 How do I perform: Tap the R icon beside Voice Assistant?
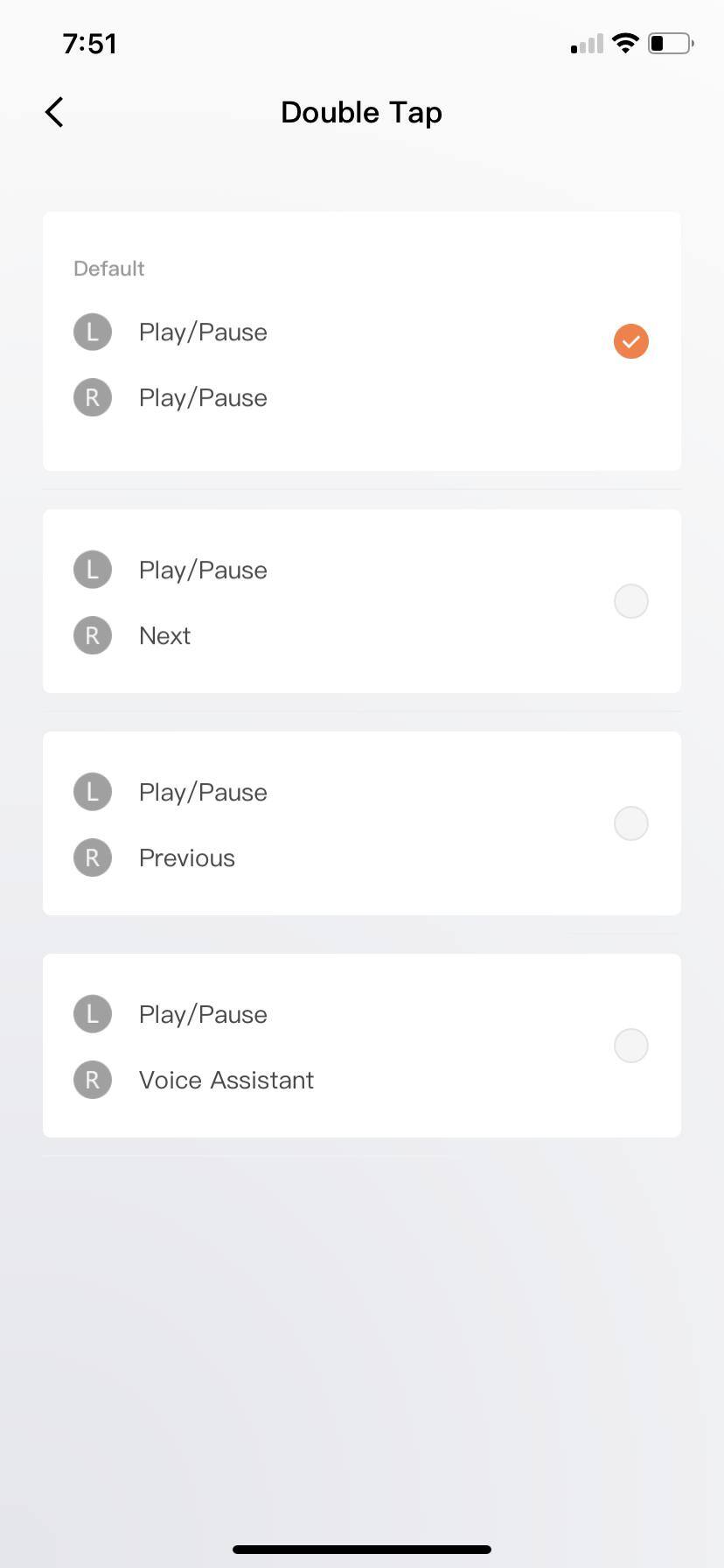[x=93, y=1080]
